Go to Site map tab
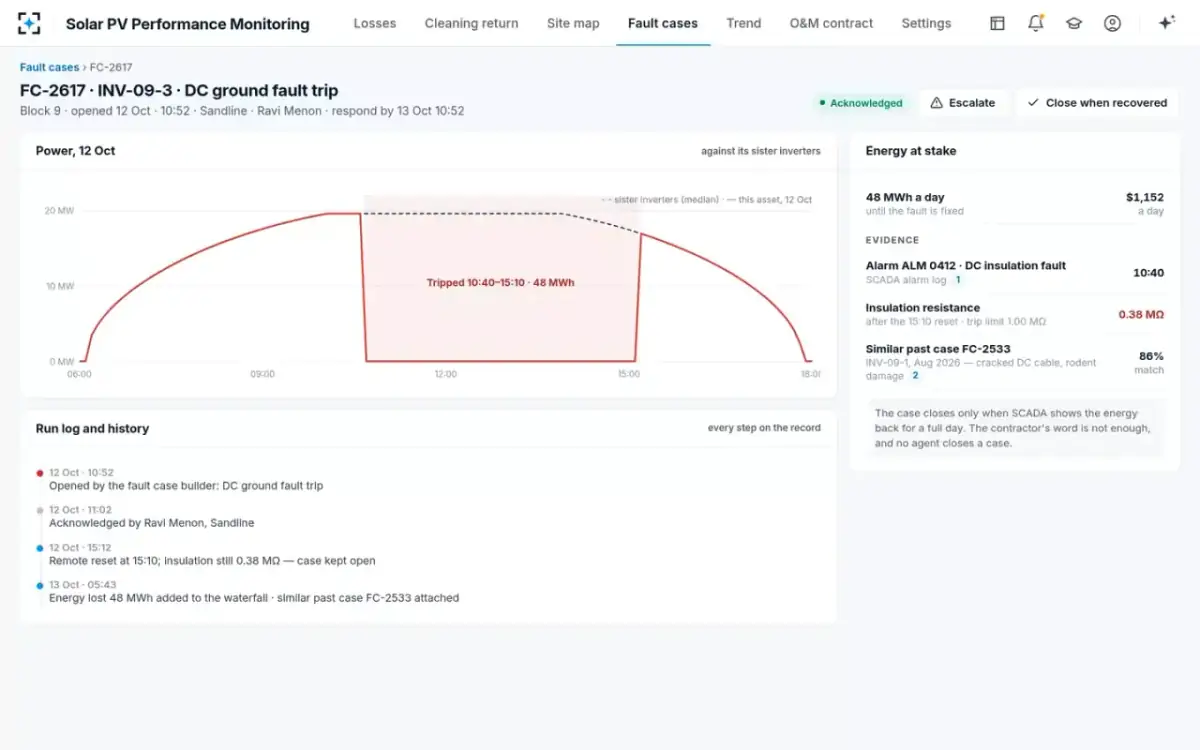 pos(573,23)
